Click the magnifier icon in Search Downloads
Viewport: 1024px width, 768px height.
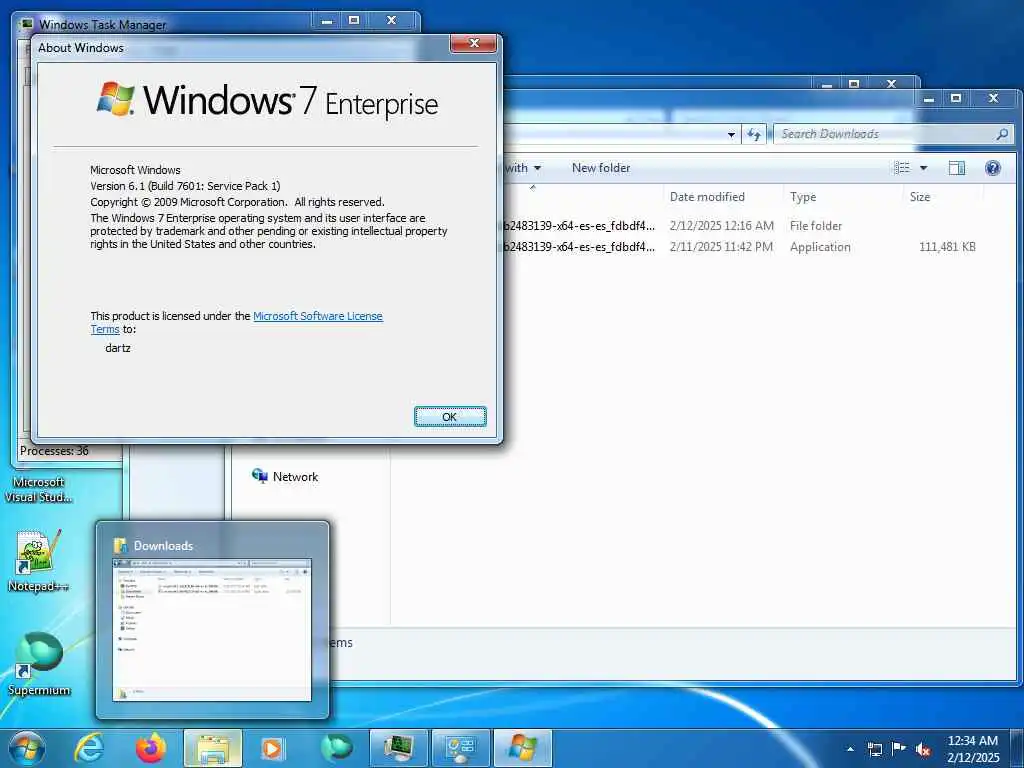click(1002, 134)
